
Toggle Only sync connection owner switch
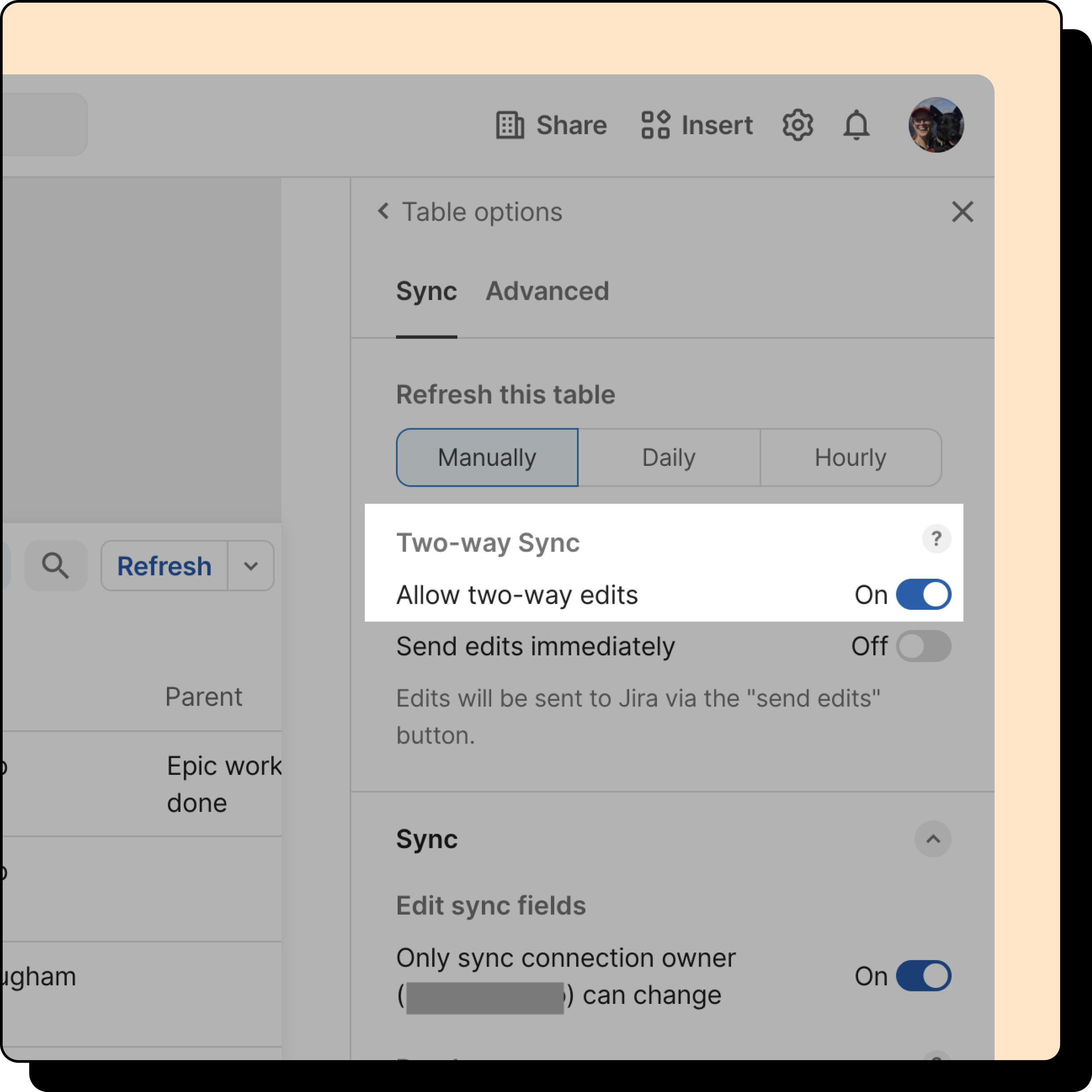[923, 976]
